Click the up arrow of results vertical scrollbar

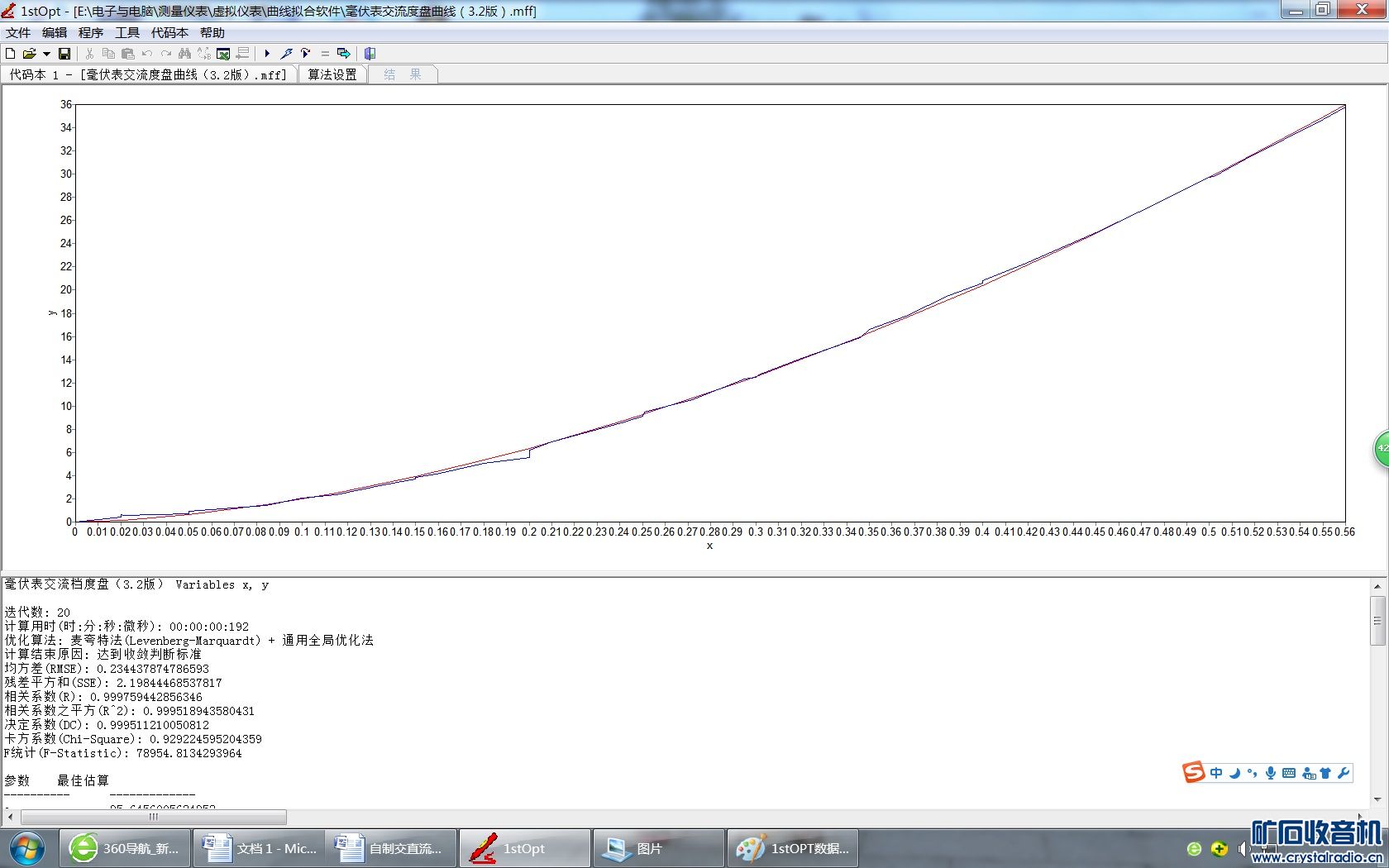click(1377, 586)
